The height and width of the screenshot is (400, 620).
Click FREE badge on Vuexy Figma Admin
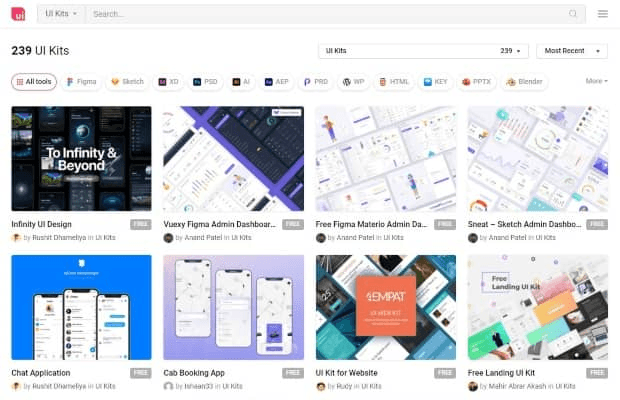click(x=293, y=225)
